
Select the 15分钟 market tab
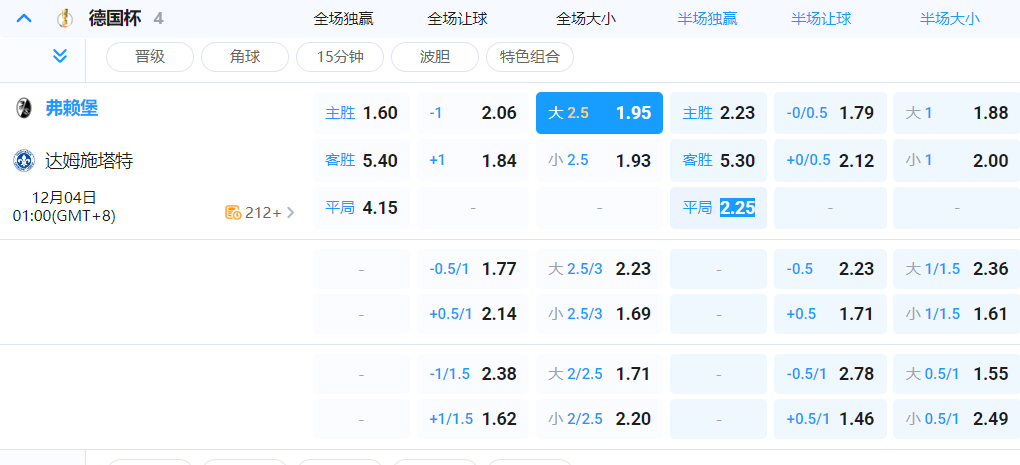(x=340, y=57)
